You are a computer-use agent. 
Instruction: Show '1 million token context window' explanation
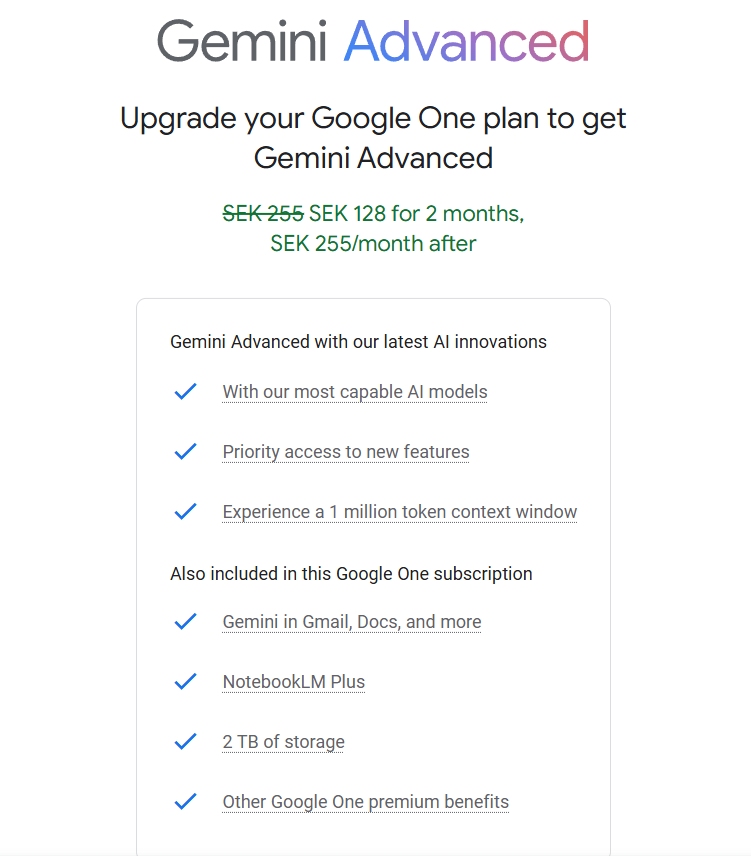(x=400, y=512)
